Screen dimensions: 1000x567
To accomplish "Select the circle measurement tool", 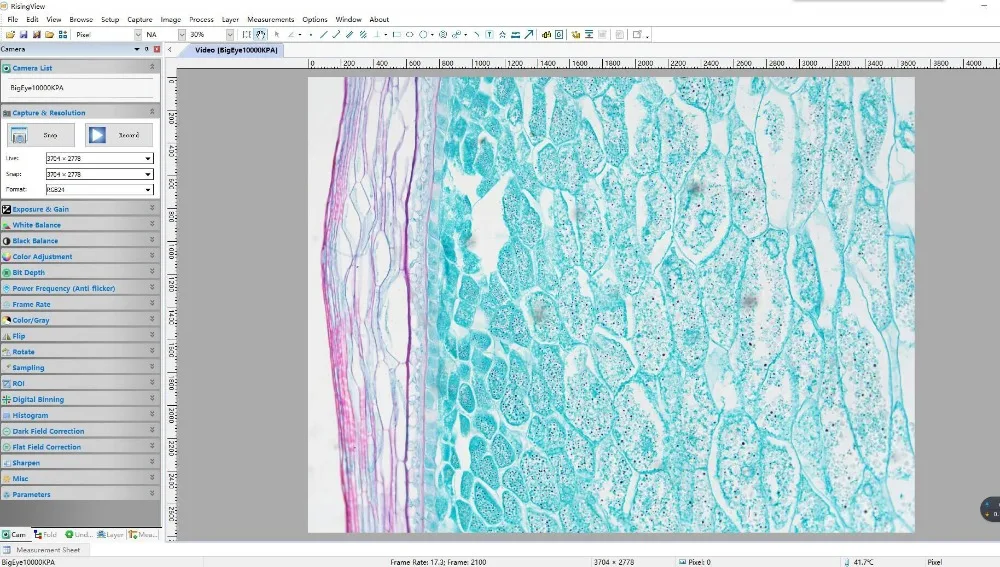I will point(423,34).
